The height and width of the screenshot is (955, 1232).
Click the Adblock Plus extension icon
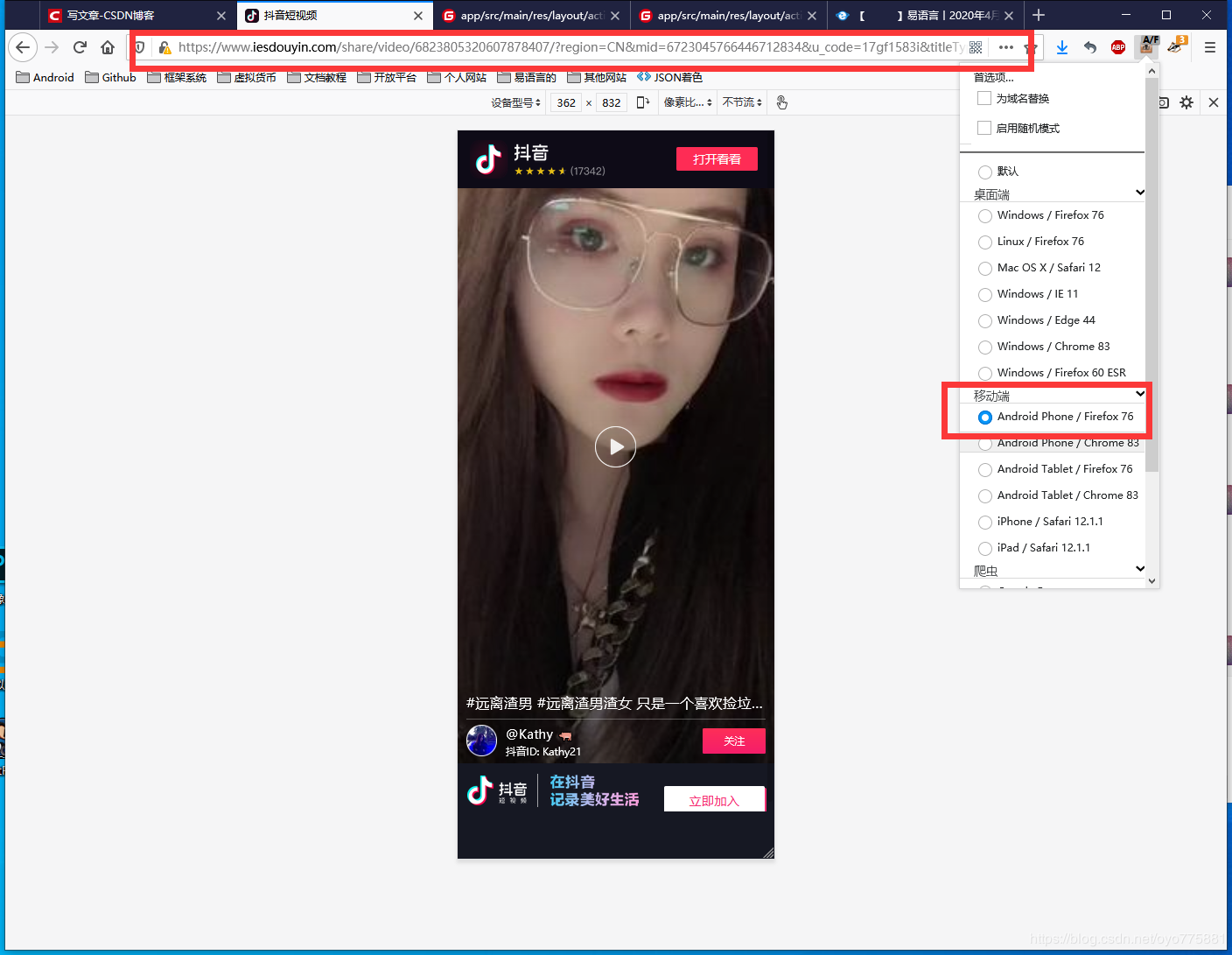[1117, 47]
